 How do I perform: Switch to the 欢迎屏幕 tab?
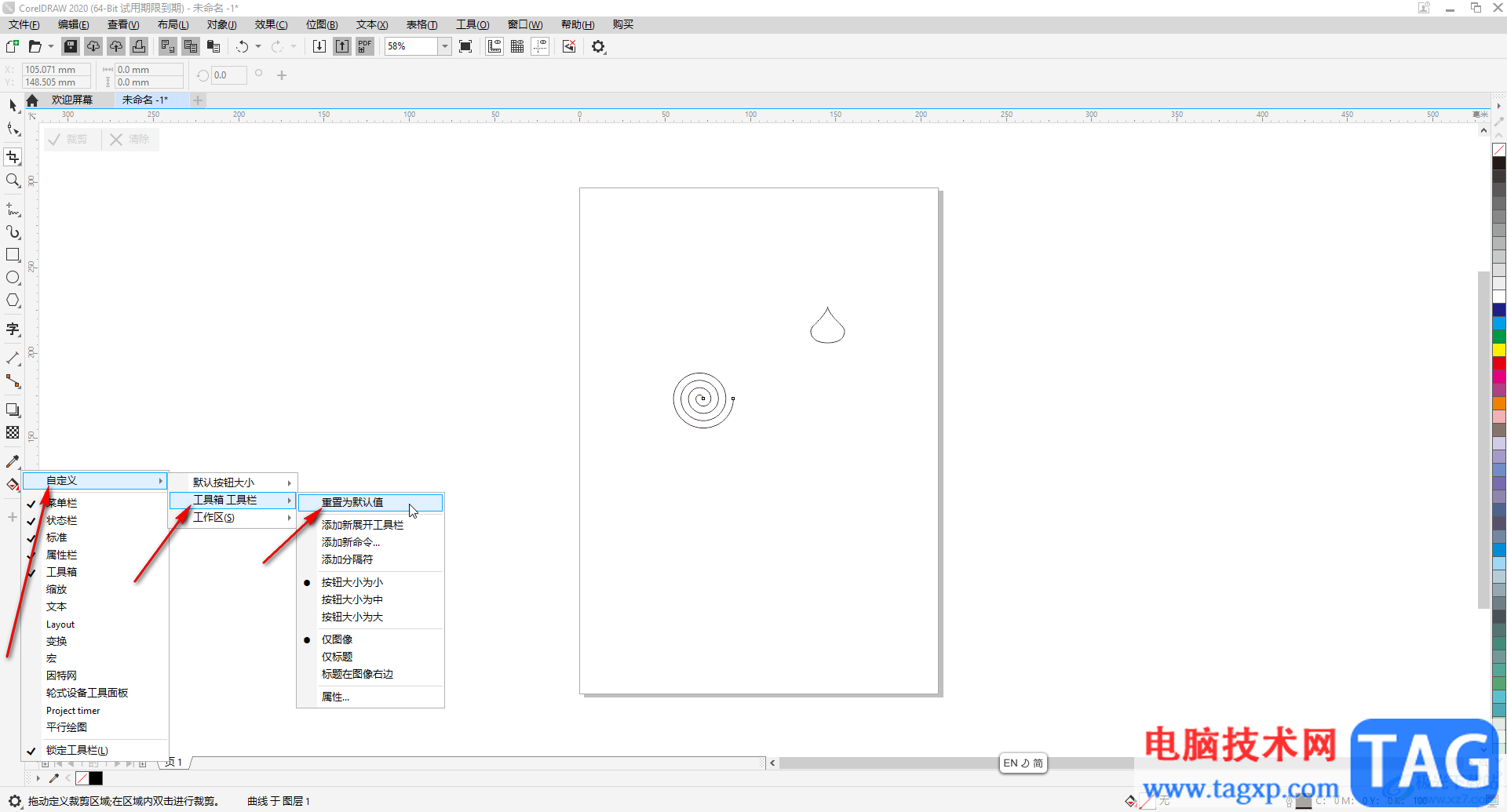(72, 100)
